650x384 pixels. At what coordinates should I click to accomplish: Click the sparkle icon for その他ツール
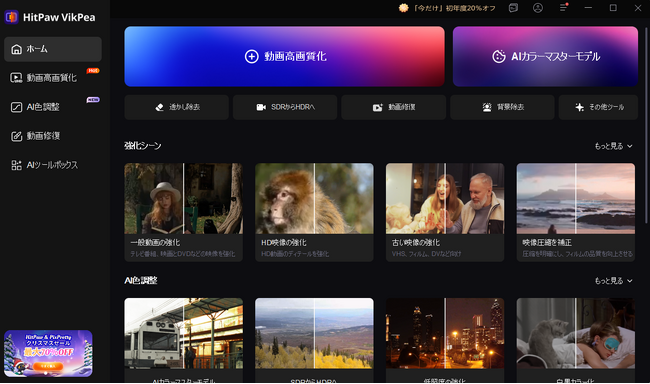tap(580, 107)
